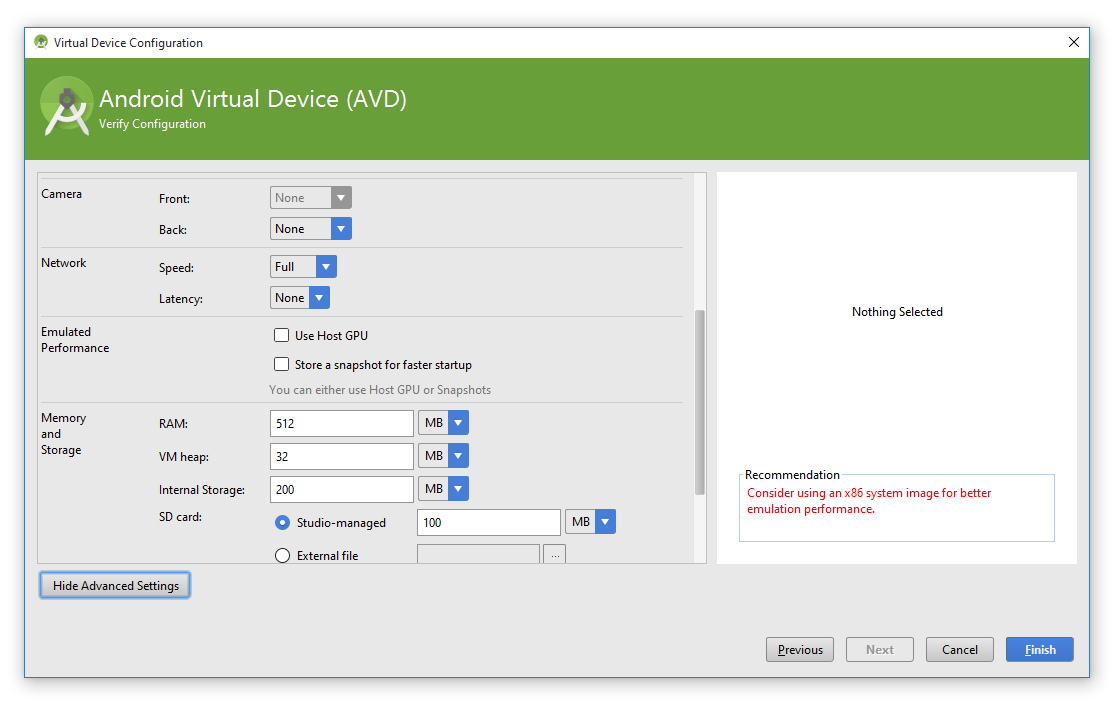Click the Android Studio logo in the green header
The image size is (1120, 701).
[x=66, y=106]
